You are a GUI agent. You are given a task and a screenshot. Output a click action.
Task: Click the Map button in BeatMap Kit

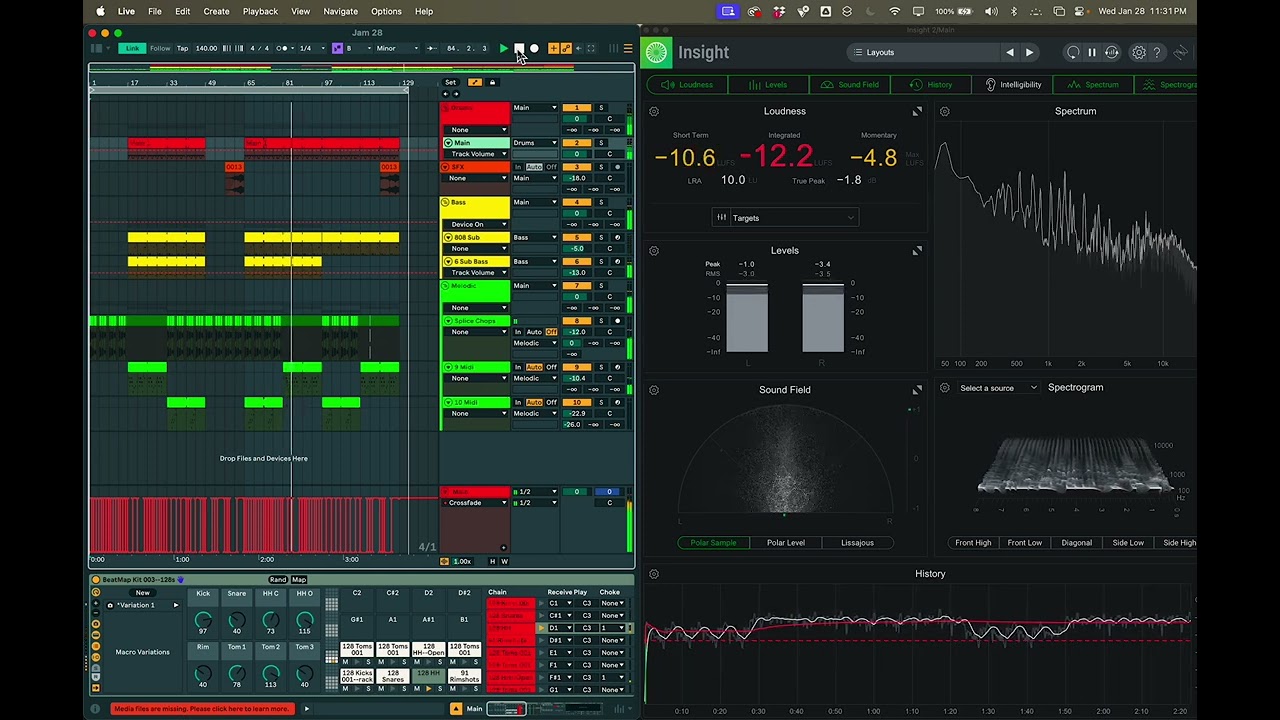coord(298,580)
